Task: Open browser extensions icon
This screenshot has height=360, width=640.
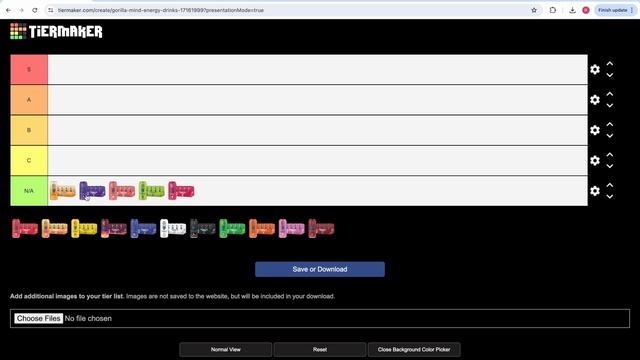Action: (x=553, y=10)
